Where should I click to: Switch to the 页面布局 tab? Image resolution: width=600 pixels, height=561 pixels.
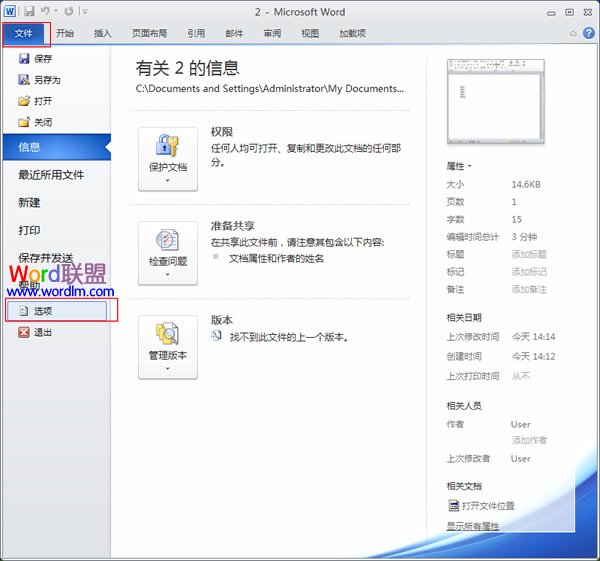tap(150, 34)
